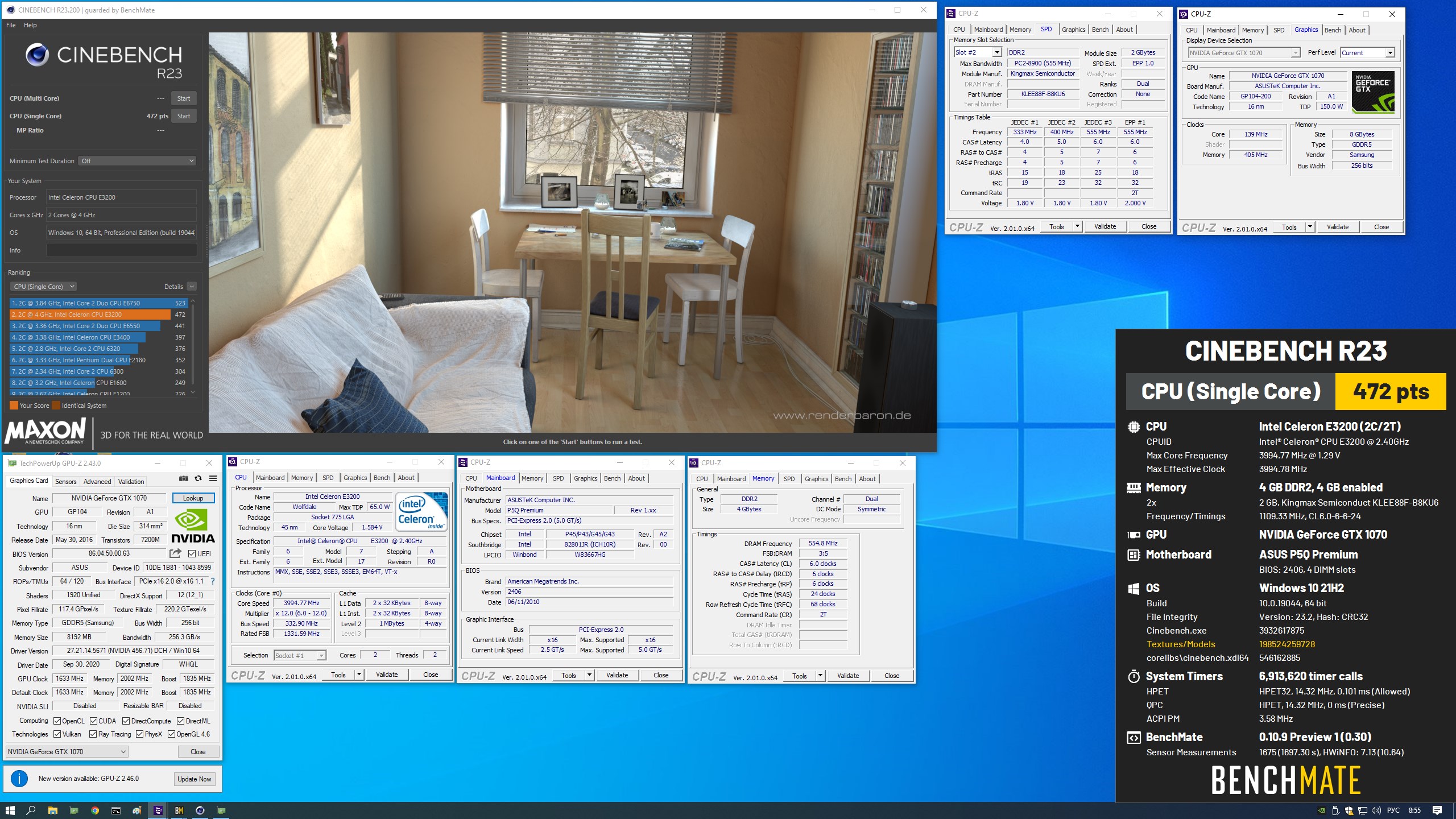The width and height of the screenshot is (1456, 819).
Task: Click the Intel Celeron logo in the CPU-Z CPU window
Action: coord(421,511)
